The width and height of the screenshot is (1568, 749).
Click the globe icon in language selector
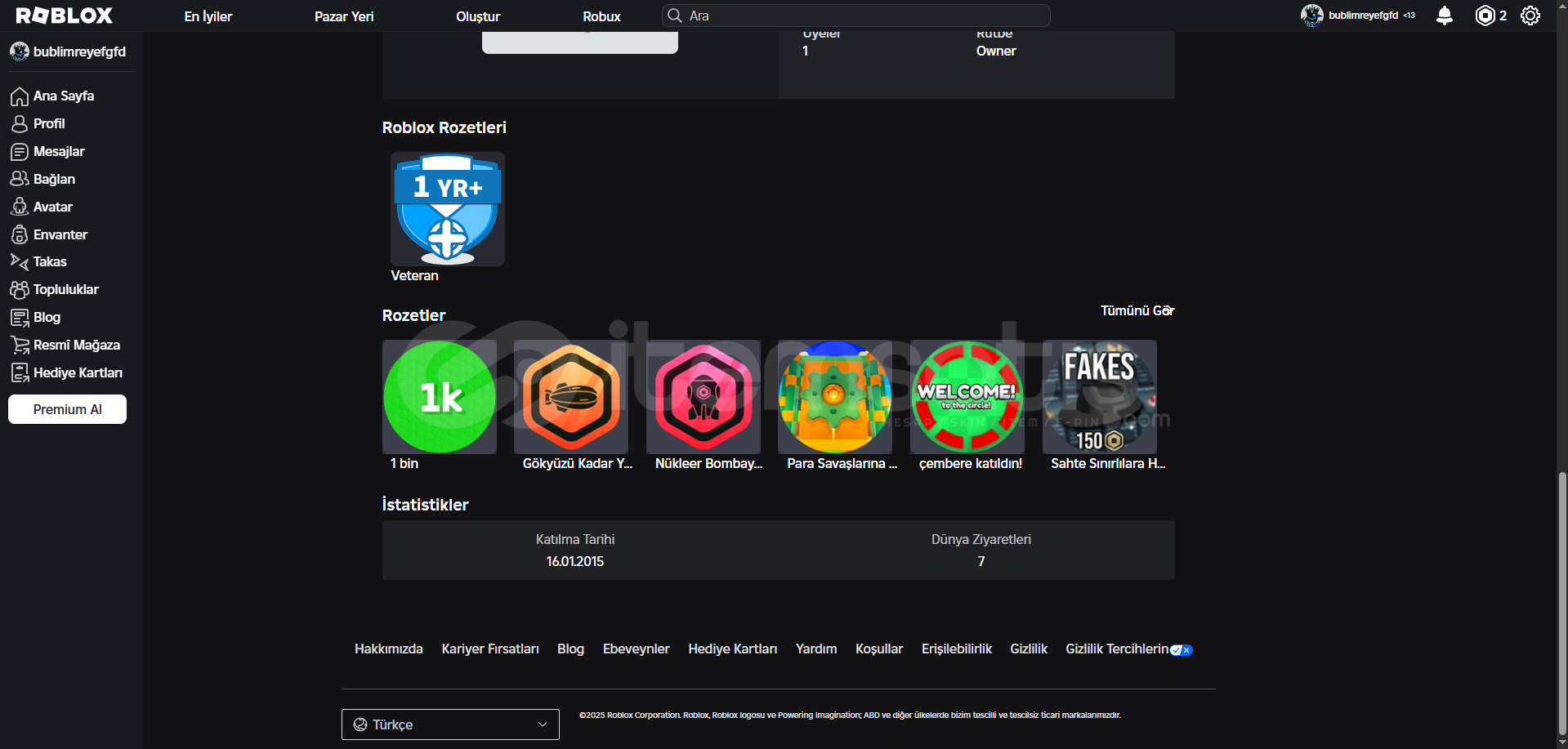360,724
